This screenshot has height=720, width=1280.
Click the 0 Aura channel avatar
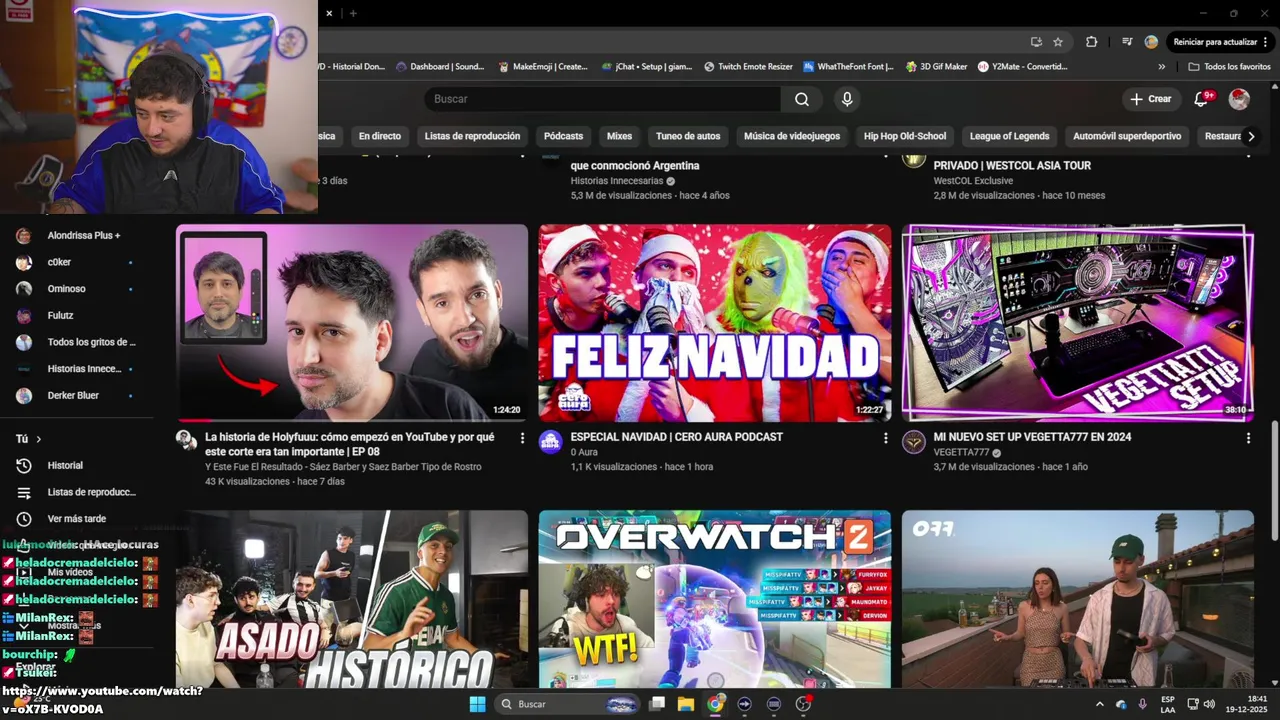click(x=551, y=442)
